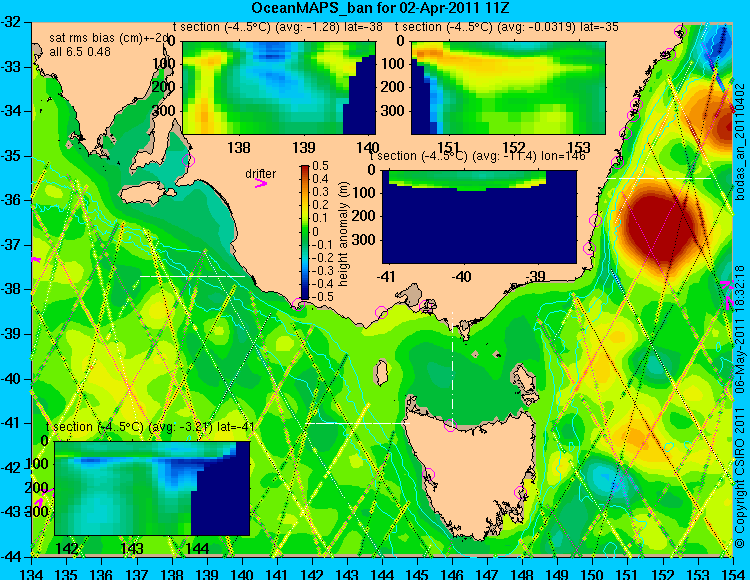
Task: Click the '-44' latitude label on main map axis
Action: coord(13,556)
